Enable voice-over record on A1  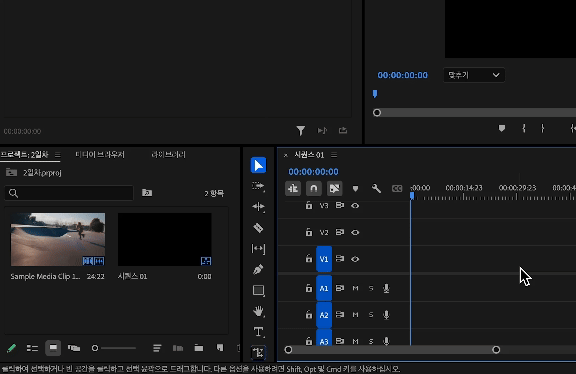tap(386, 288)
